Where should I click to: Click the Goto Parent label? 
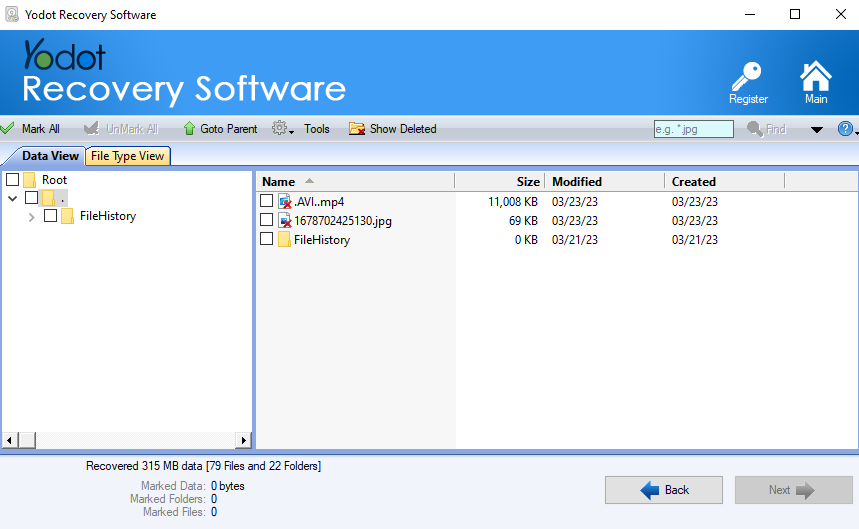pos(228,129)
